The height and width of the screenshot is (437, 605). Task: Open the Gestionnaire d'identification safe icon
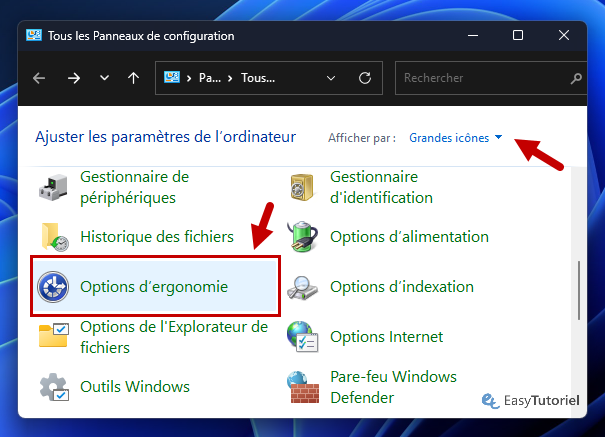tap(302, 187)
